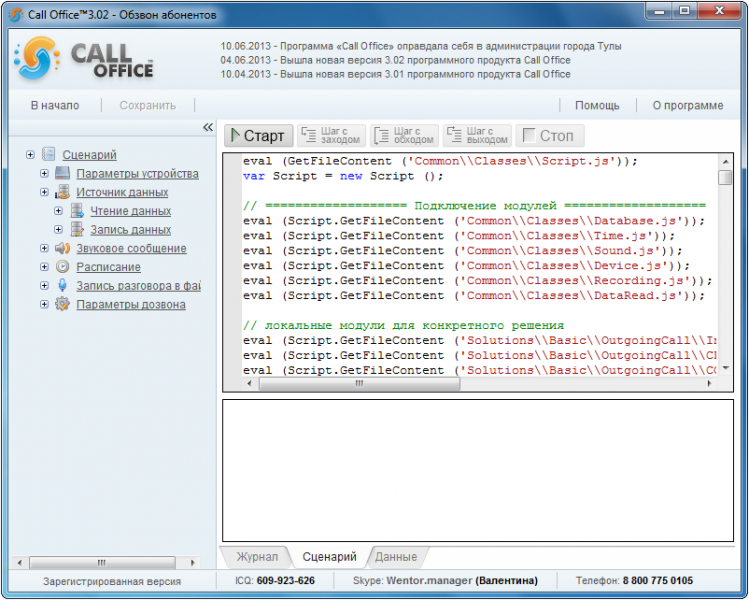
Task: Click the Расписание clock icon
Action: (62, 267)
